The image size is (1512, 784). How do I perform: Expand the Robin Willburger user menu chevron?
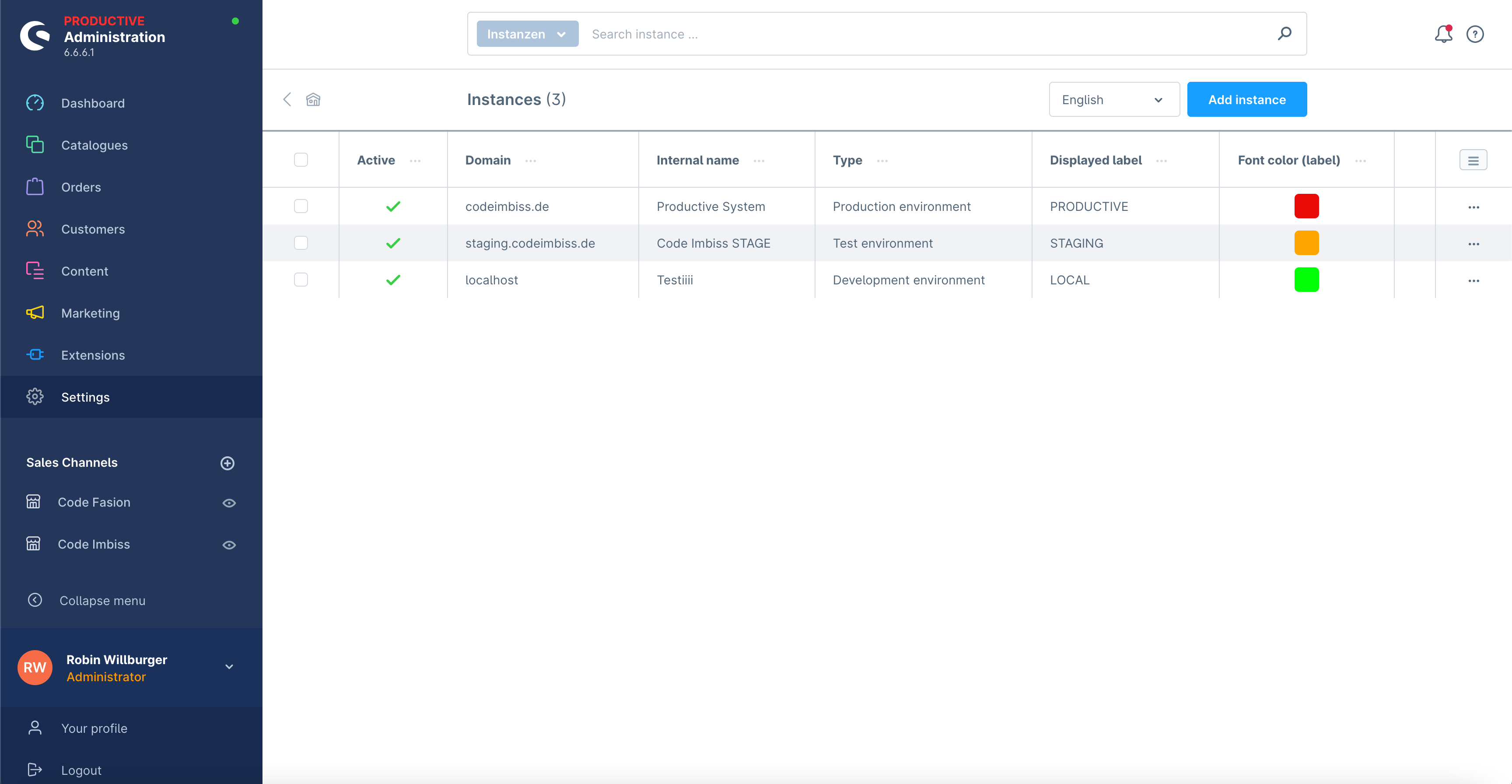(x=230, y=667)
